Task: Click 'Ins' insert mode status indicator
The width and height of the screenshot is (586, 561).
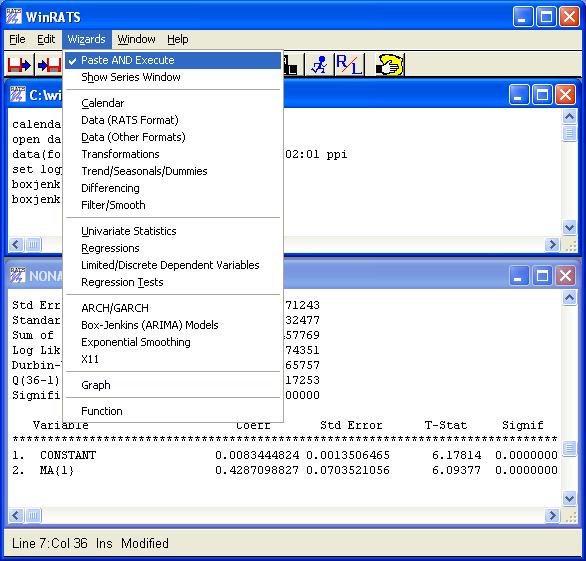Action: (x=104, y=543)
